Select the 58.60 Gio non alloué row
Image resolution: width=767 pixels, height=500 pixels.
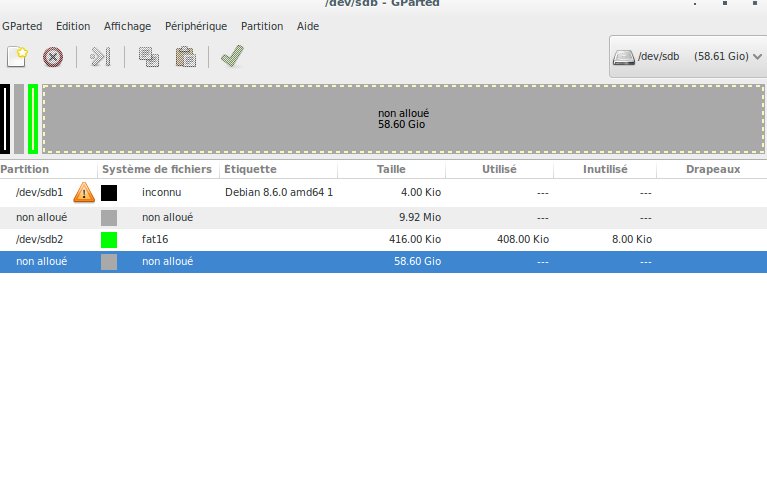coord(384,262)
